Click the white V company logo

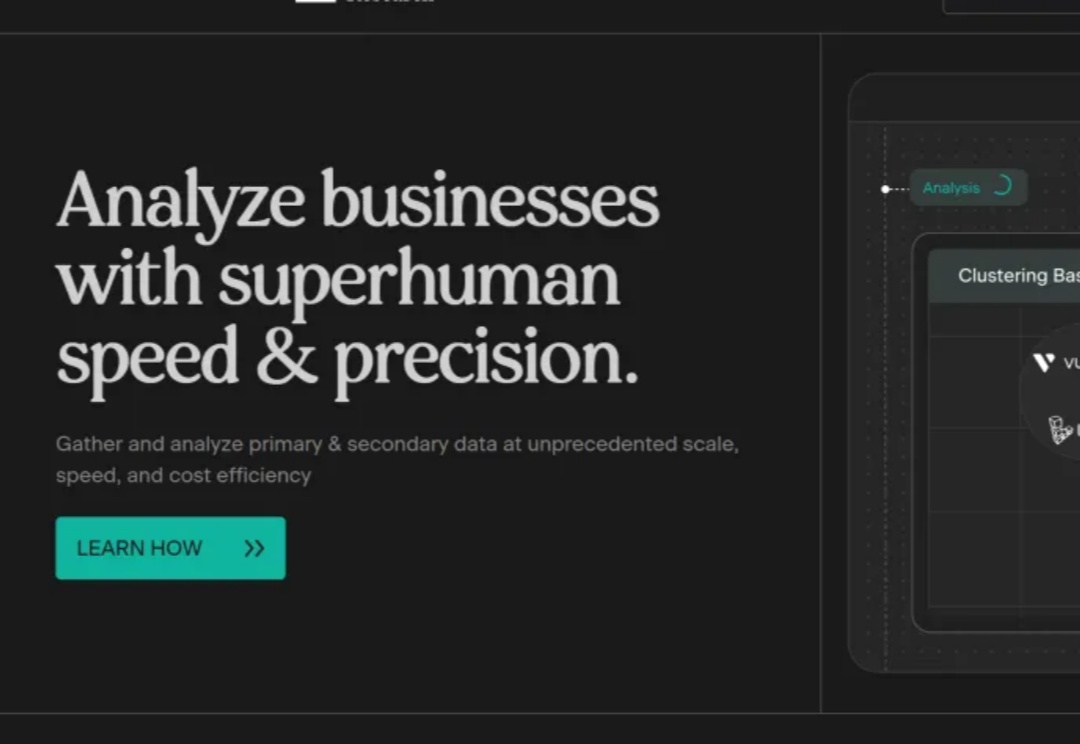[1043, 362]
